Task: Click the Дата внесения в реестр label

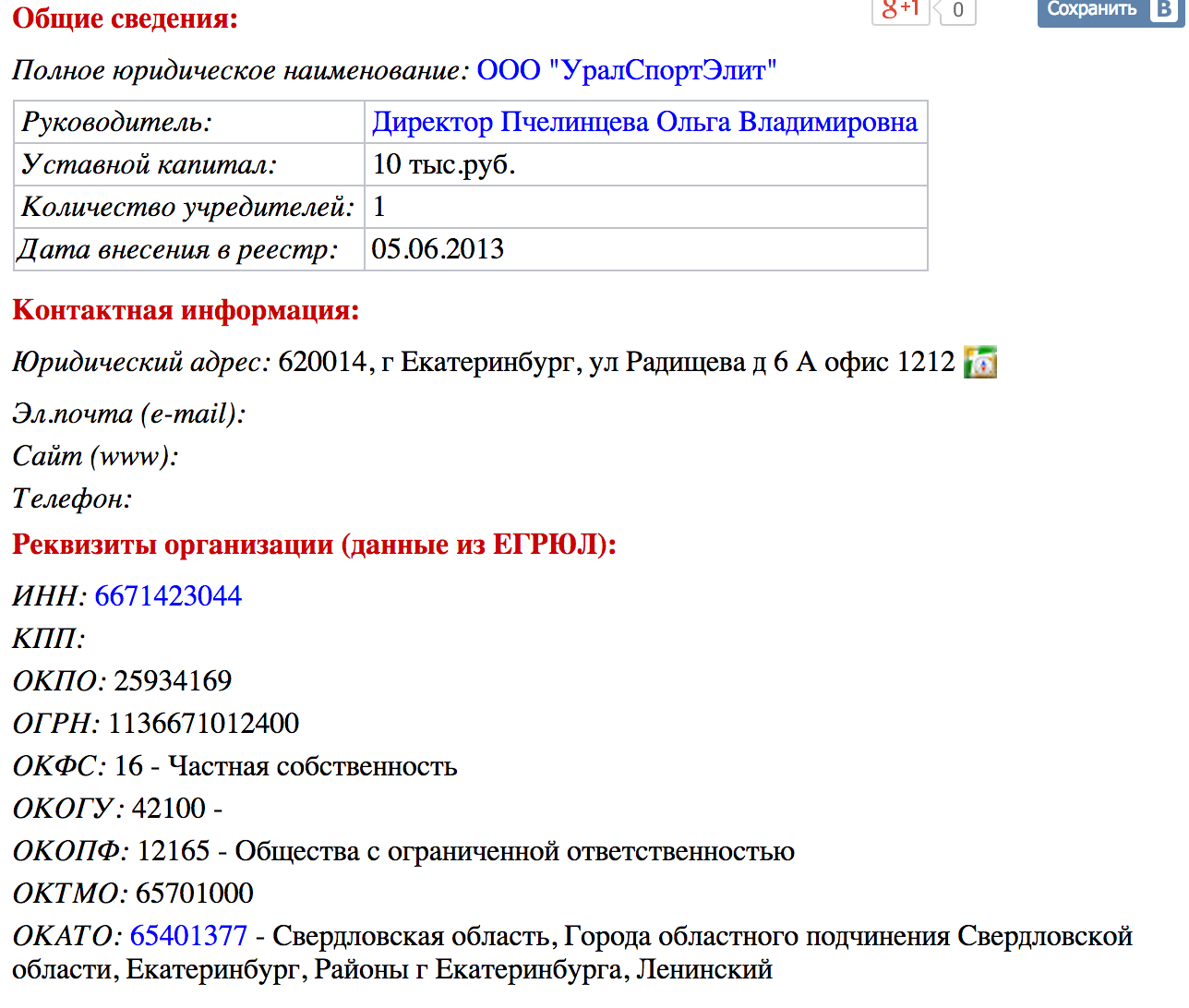Action: [x=179, y=249]
